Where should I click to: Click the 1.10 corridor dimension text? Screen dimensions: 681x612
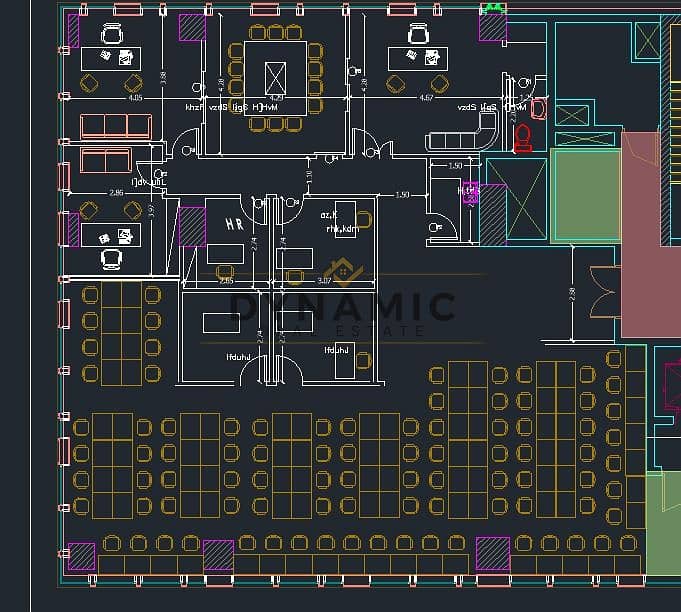coord(309,176)
